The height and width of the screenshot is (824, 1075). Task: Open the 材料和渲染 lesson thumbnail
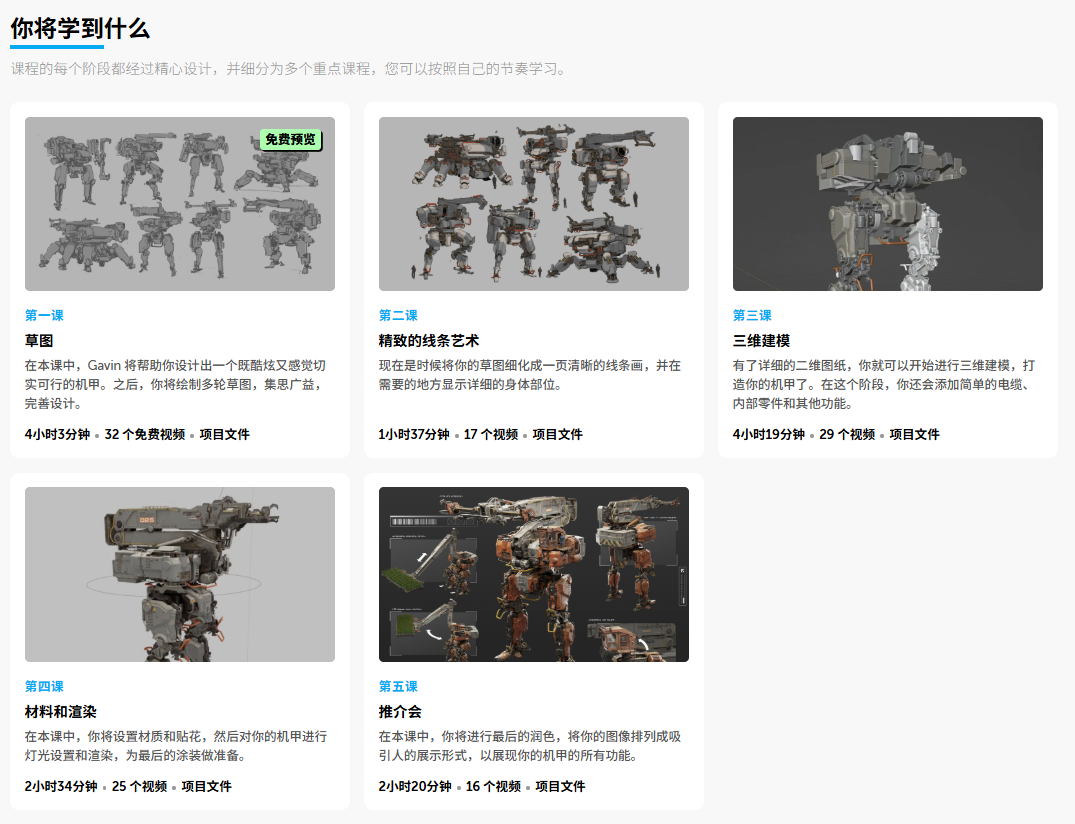tap(180, 574)
